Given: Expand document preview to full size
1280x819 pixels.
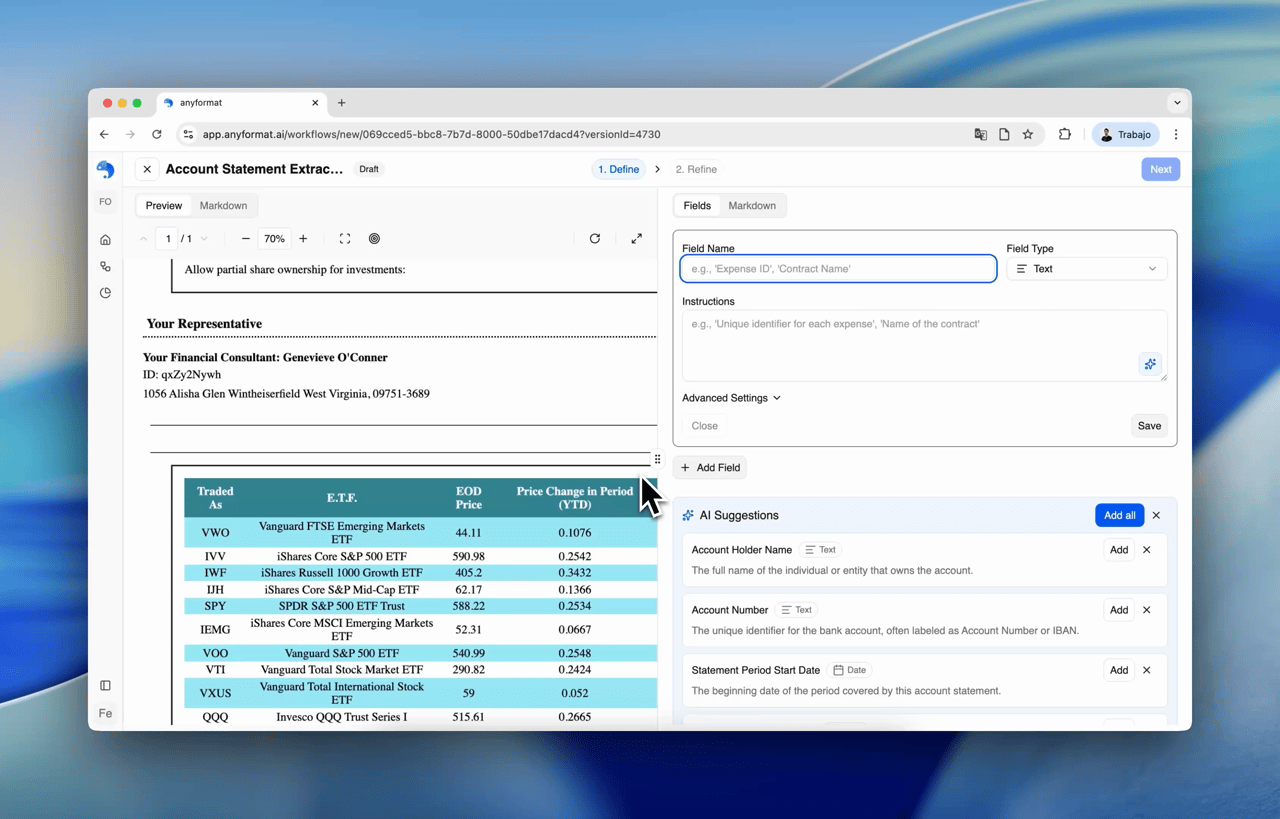Looking at the screenshot, I should click(x=636, y=239).
